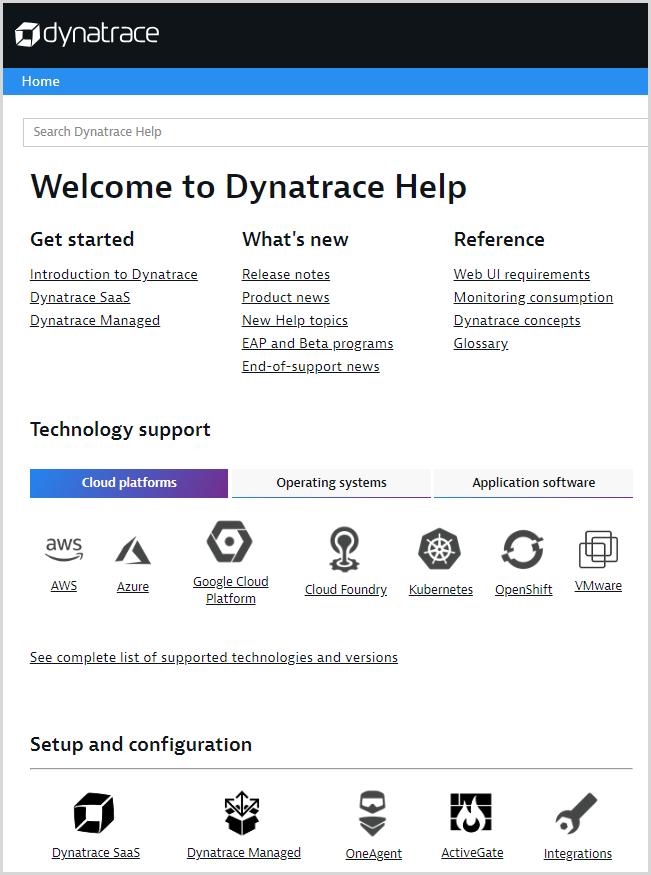Open the Integrations wrench icon
The image size is (651, 875).
[x=576, y=813]
